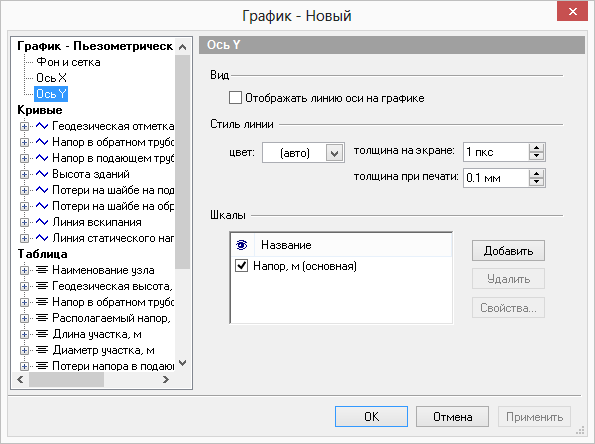Click tree vertical scrollbar down arrow
The height and width of the screenshot is (444, 595).
tap(183, 363)
